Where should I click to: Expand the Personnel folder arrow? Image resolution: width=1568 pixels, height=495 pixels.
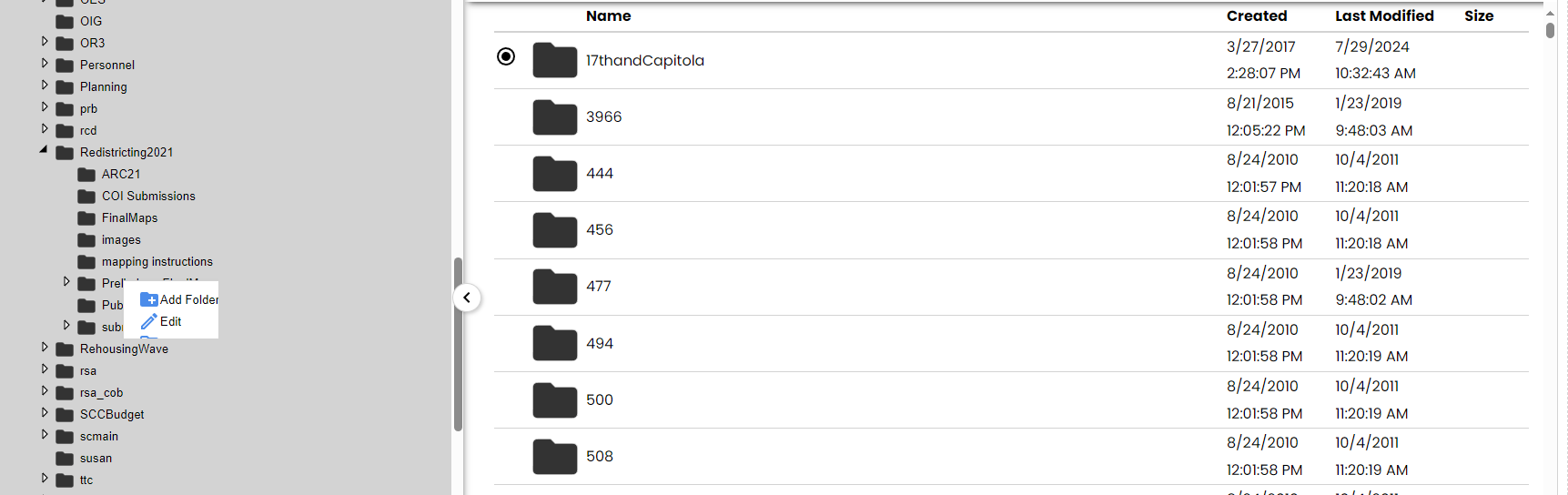coord(45,63)
